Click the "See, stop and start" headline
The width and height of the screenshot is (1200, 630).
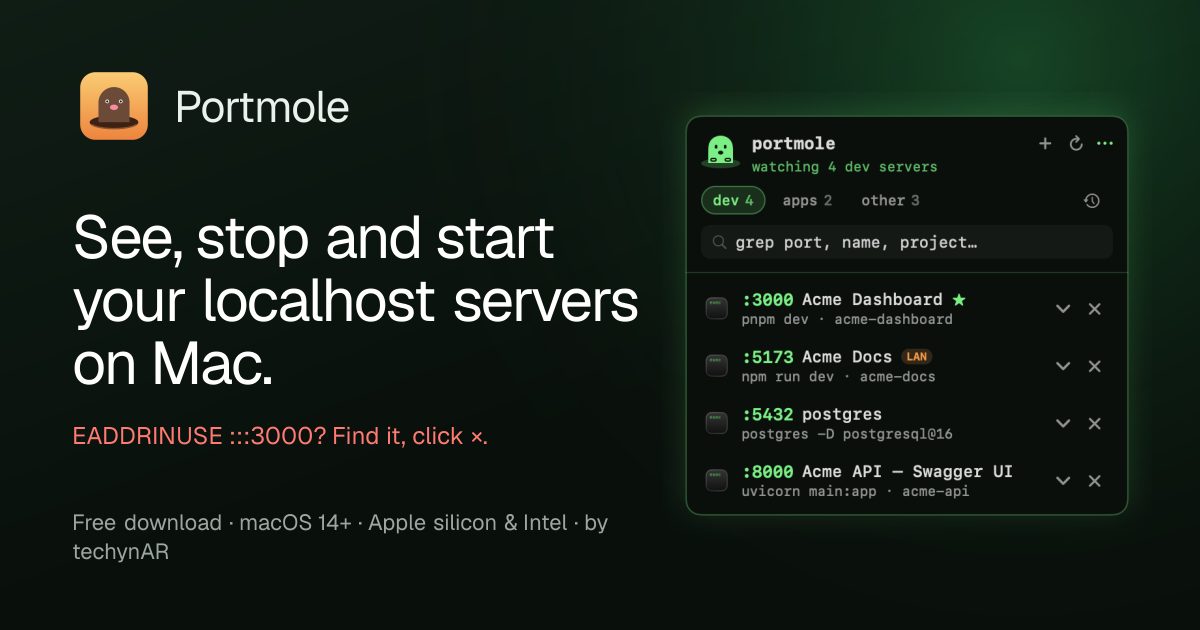coord(314,242)
